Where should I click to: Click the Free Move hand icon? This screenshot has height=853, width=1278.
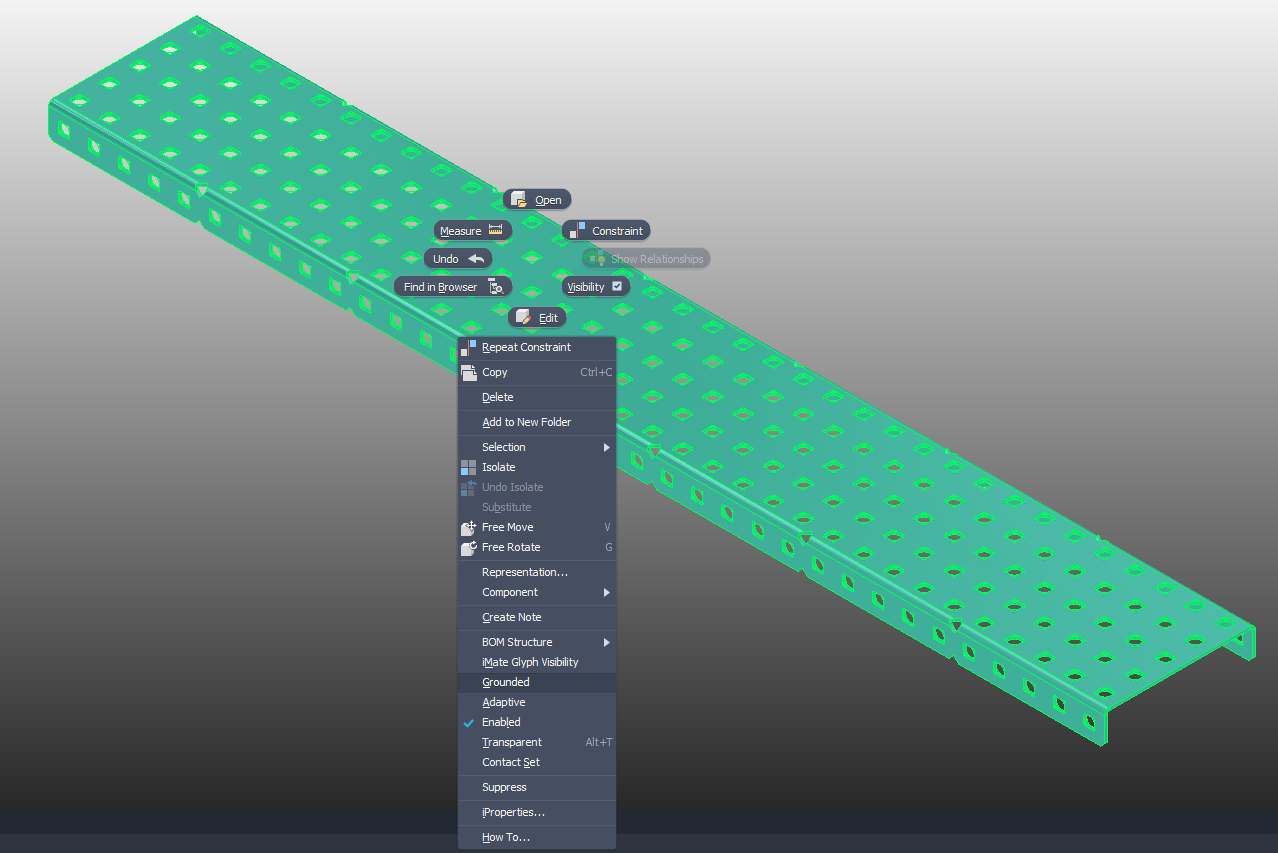click(468, 527)
